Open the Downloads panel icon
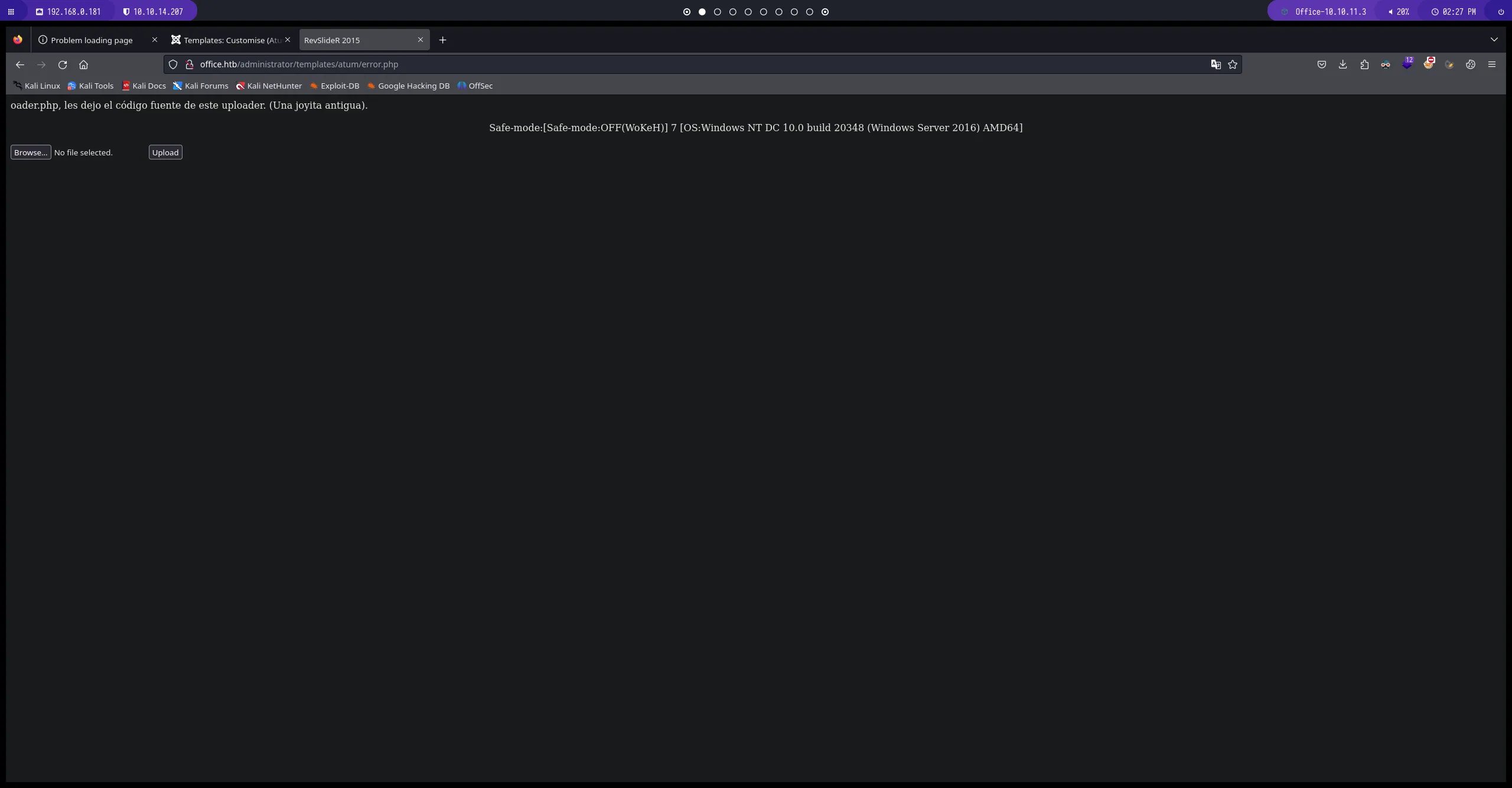This screenshot has width=1512, height=788. point(1342,64)
